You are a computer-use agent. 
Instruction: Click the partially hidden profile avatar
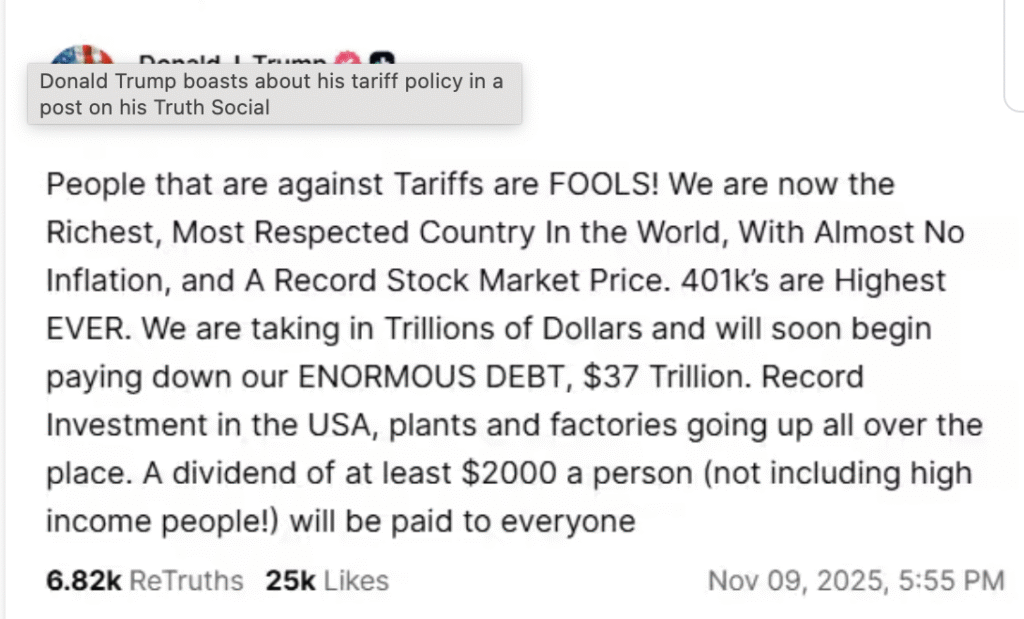pos(80,56)
